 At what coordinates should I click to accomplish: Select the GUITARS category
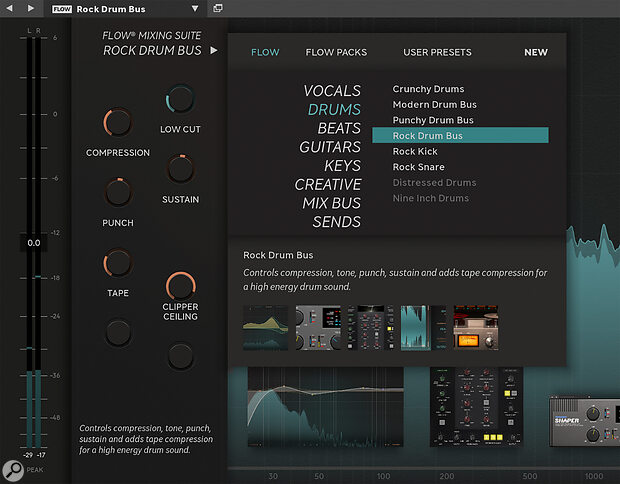pyautogui.click(x=330, y=147)
